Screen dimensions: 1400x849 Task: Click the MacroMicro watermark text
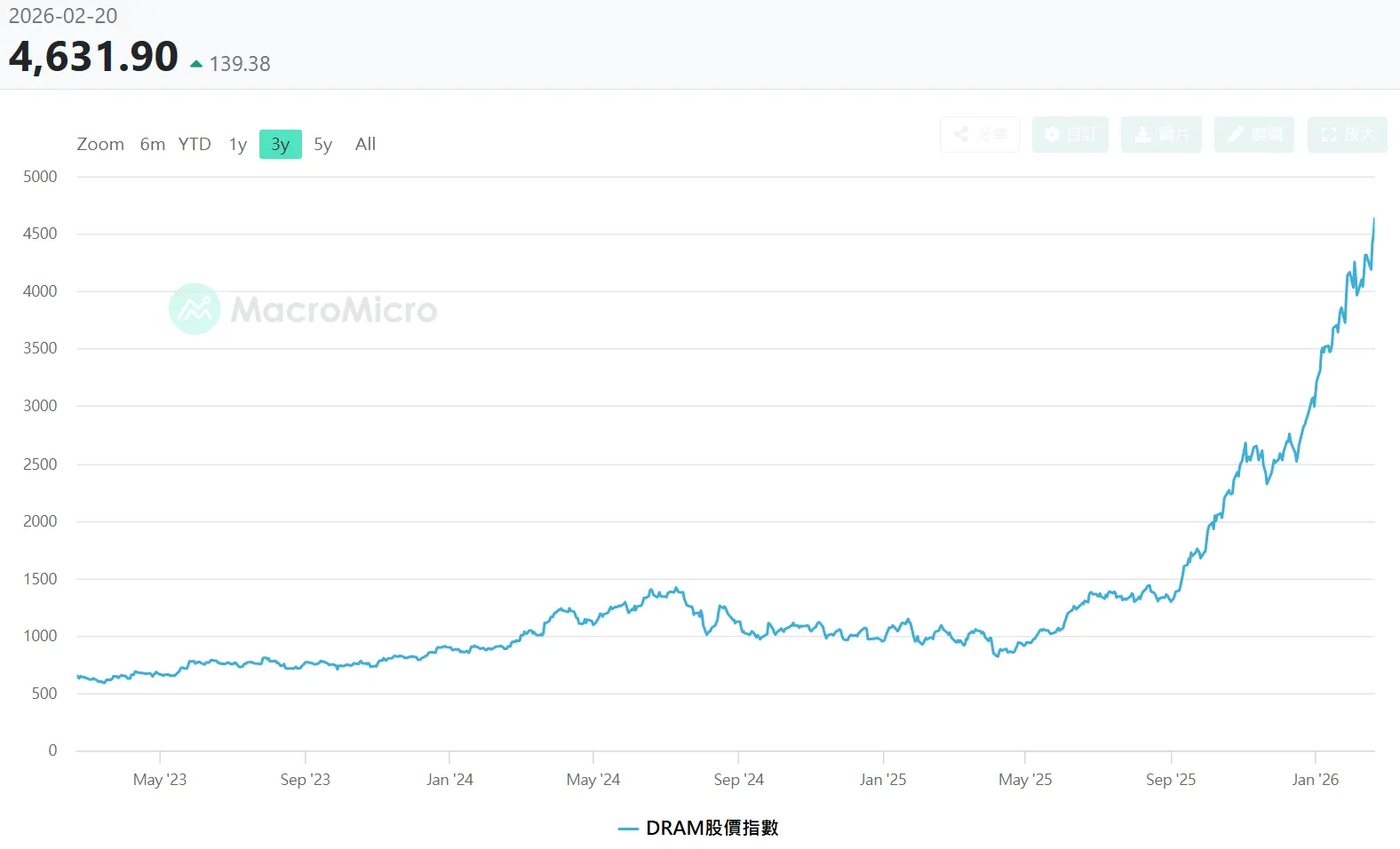(334, 310)
